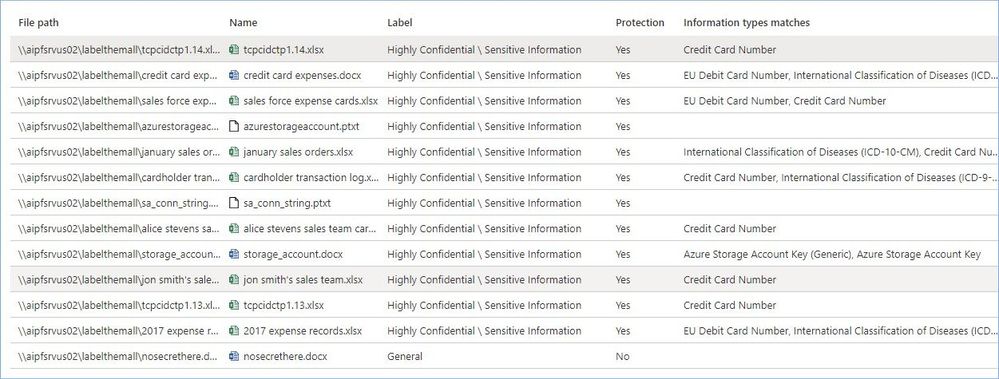
Task: Select the jon smith's sales team.xlsx row
Action: tap(504, 280)
